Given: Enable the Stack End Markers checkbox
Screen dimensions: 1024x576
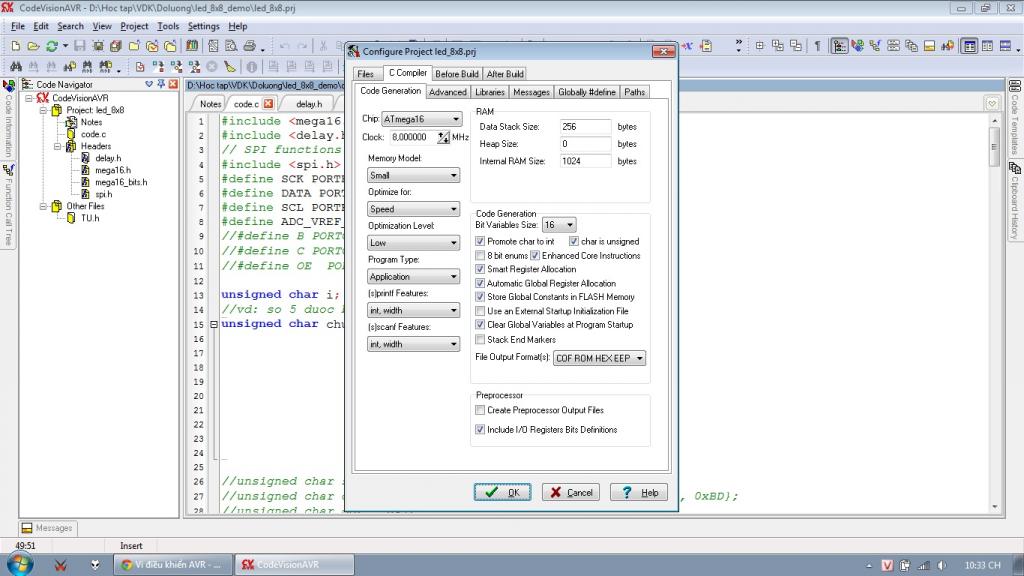Looking at the screenshot, I should (x=481, y=340).
